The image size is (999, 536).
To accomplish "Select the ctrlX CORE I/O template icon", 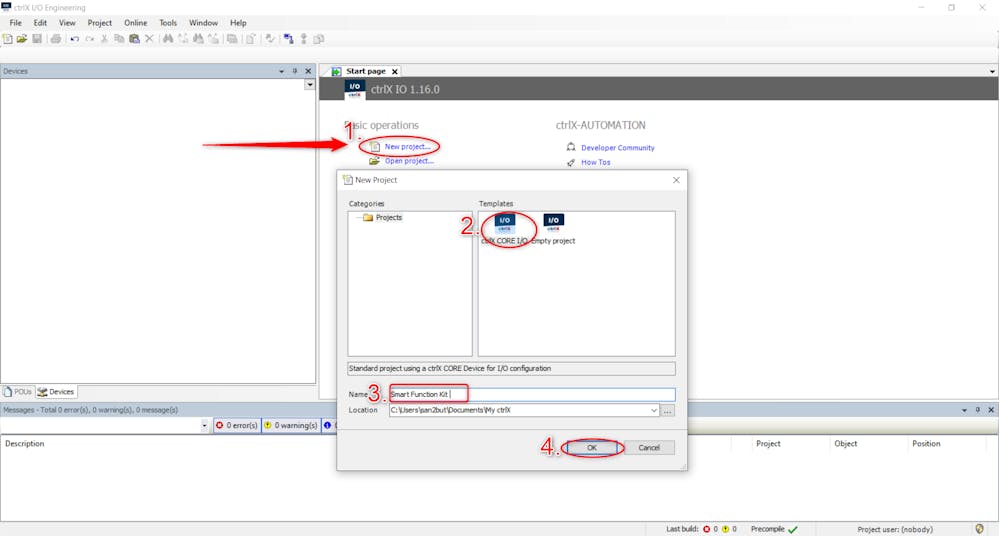I will pyautogui.click(x=505, y=223).
